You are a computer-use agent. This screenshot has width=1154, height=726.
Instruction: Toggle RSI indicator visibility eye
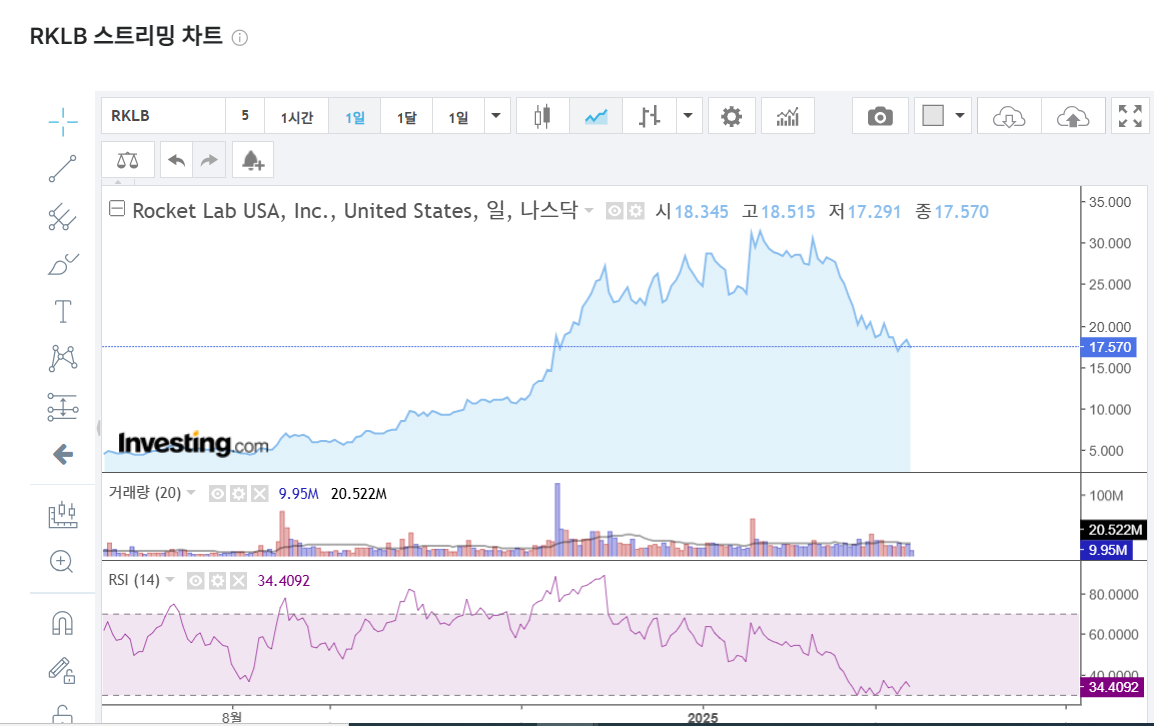click(196, 581)
